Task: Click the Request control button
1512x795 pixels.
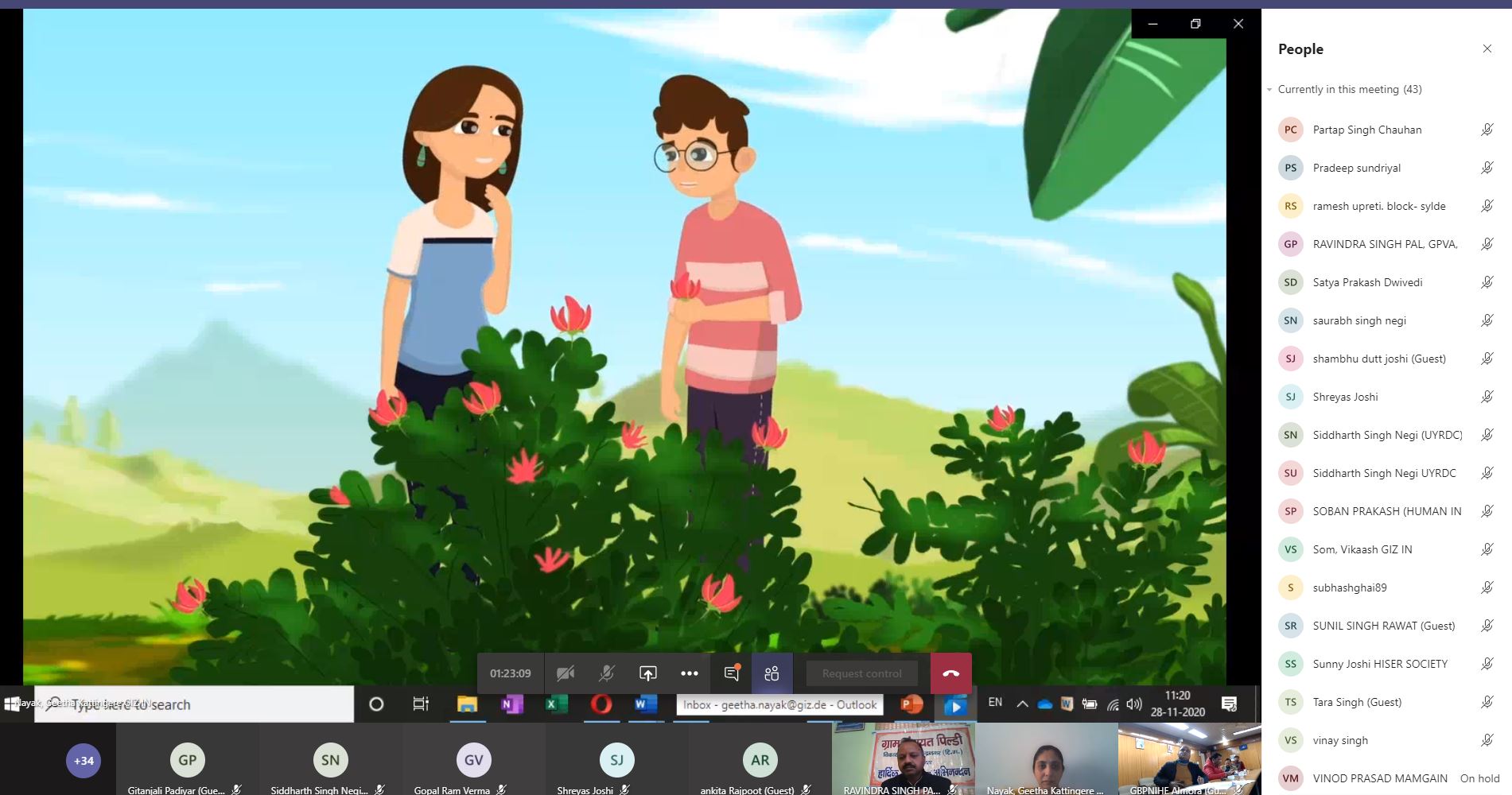Action: 861,673
